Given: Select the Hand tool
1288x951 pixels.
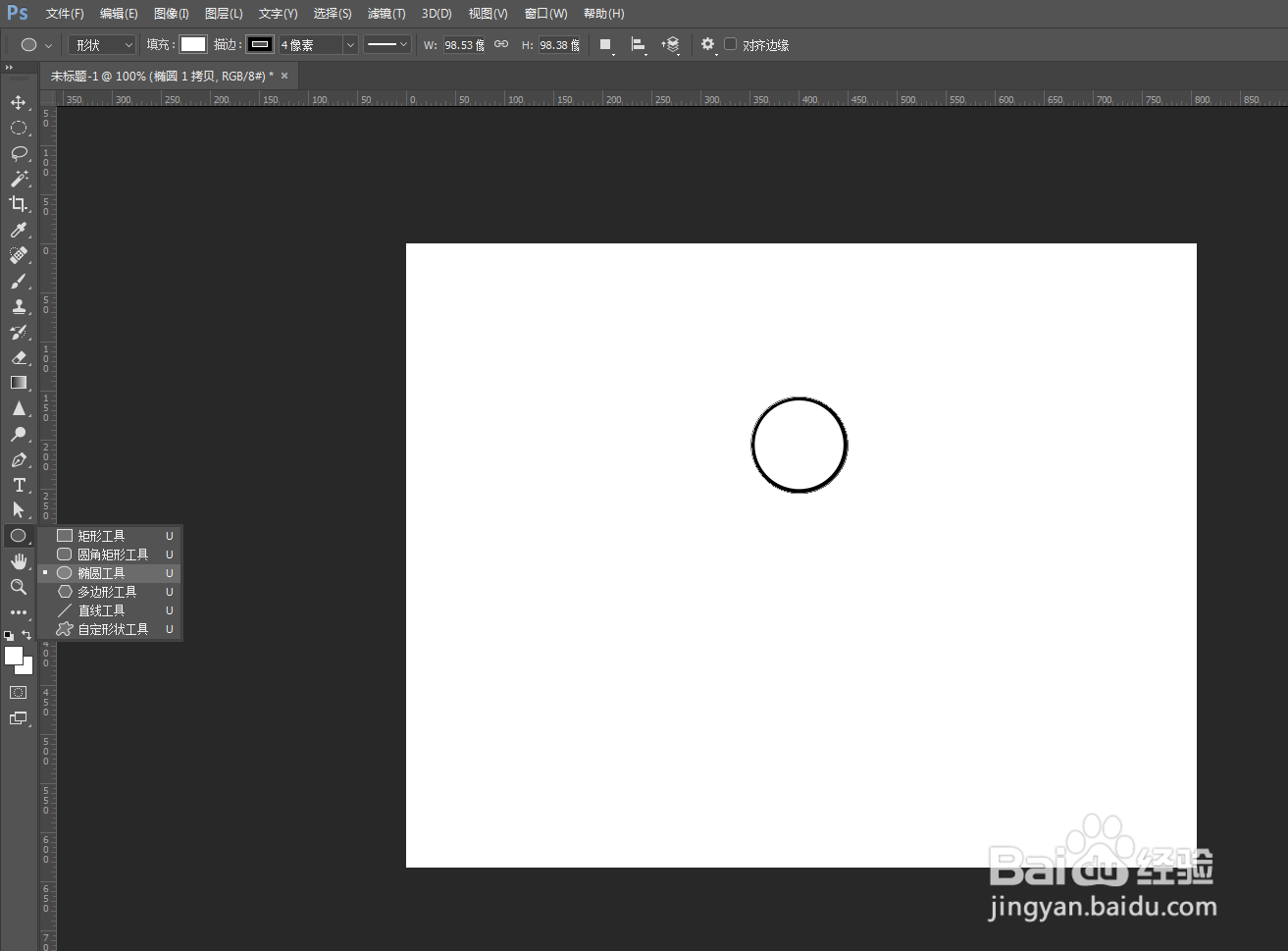Looking at the screenshot, I should 18,561.
